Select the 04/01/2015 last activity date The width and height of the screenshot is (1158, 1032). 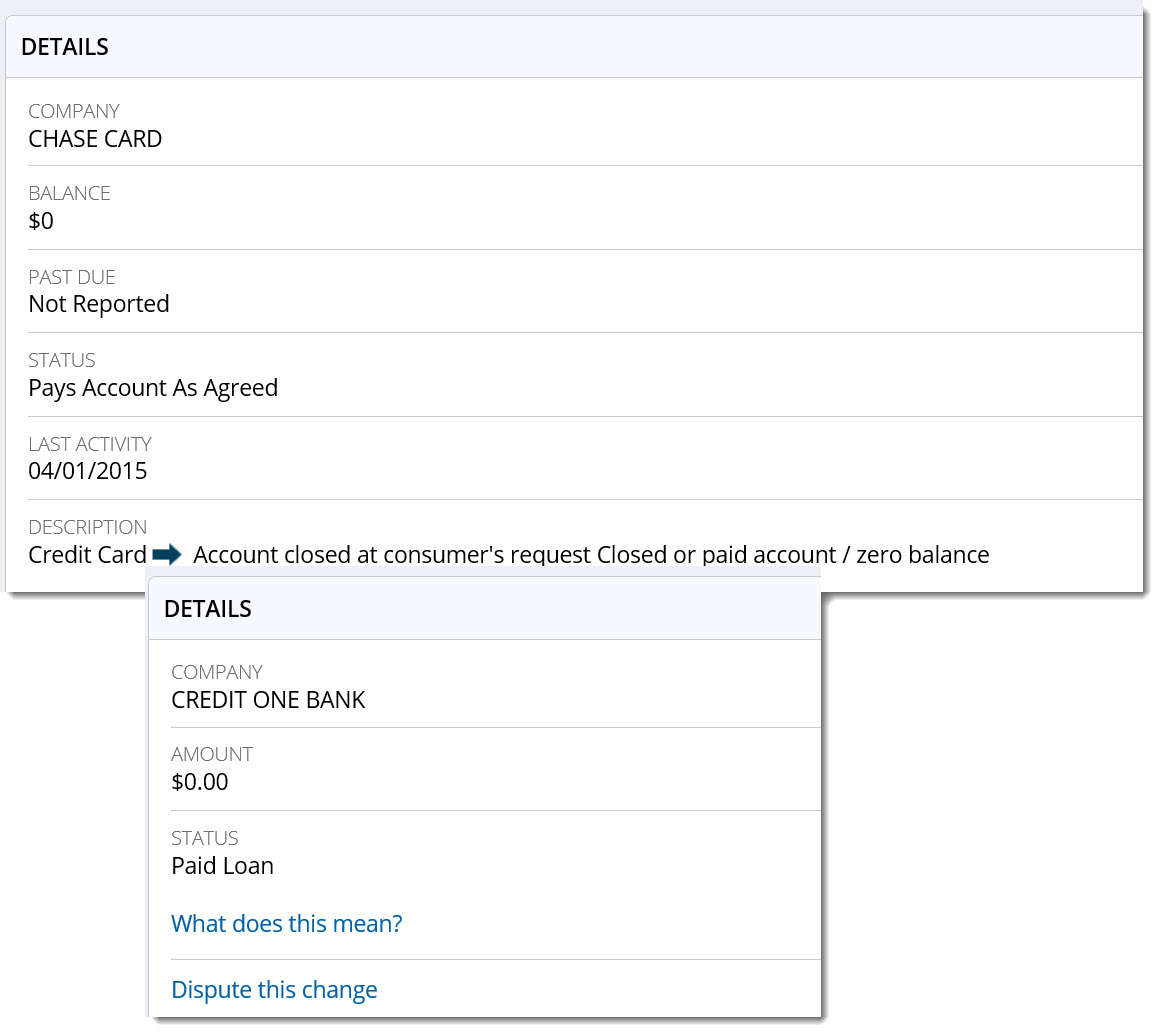click(88, 471)
